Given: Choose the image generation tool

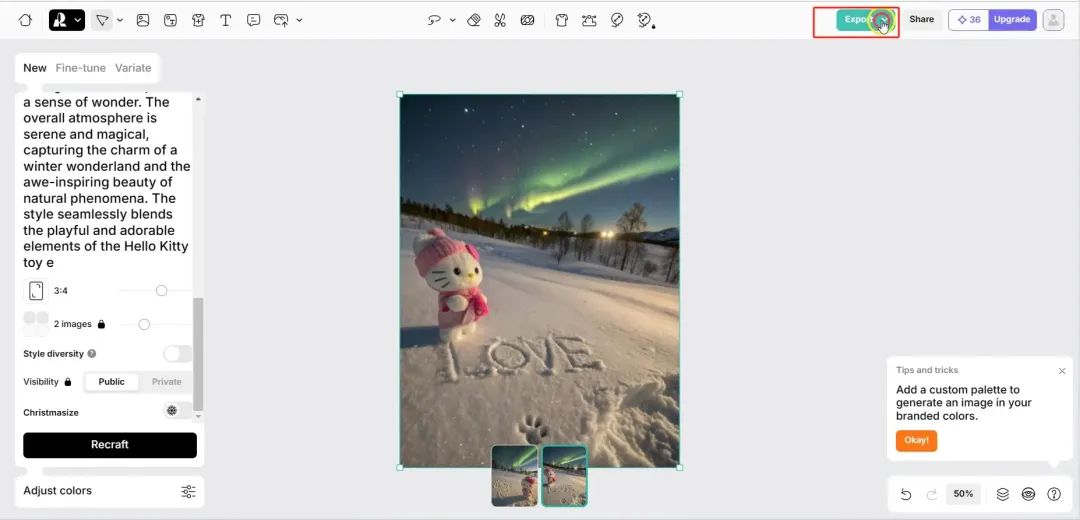Looking at the screenshot, I should [143, 20].
